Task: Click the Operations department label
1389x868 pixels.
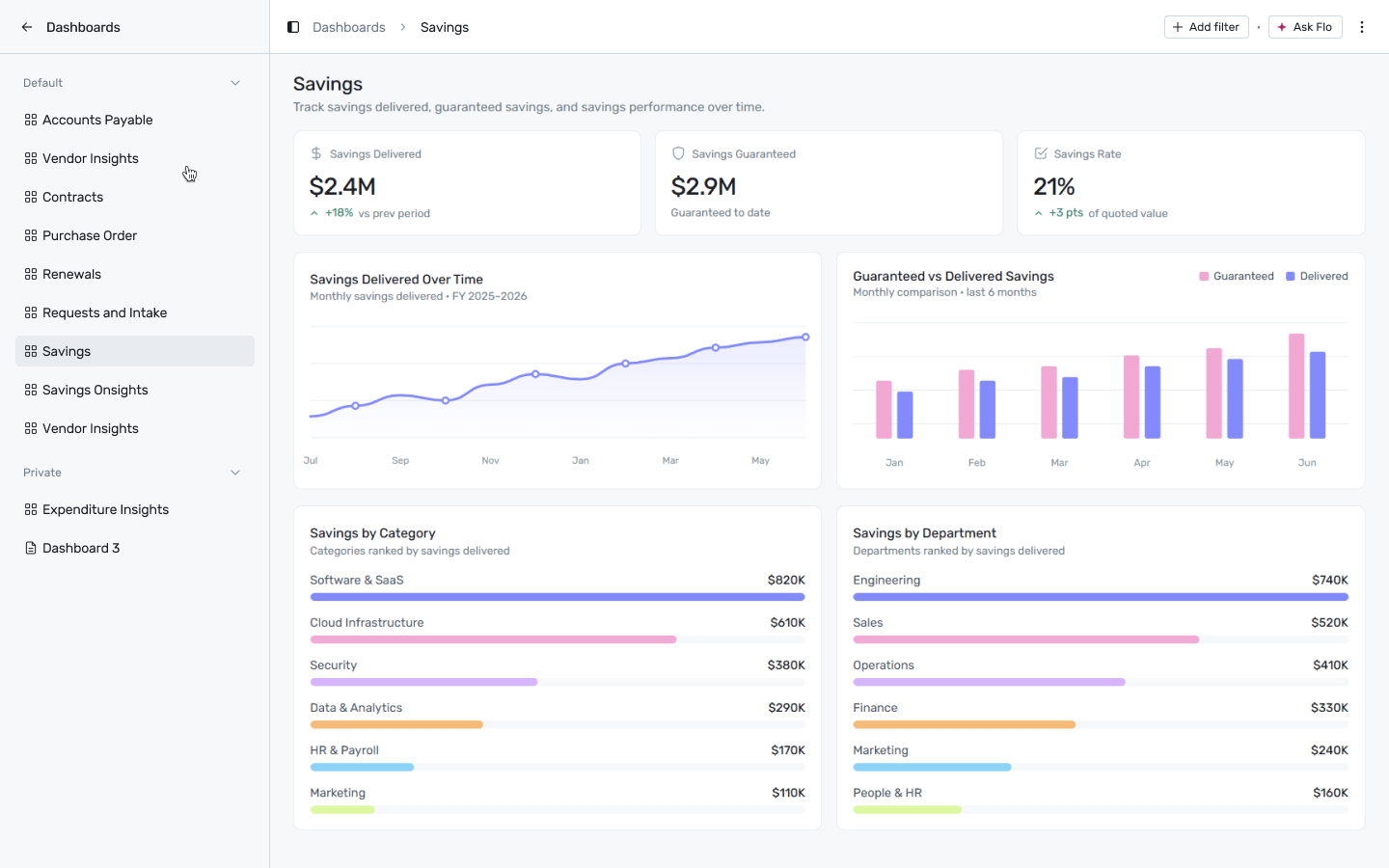Action: (x=884, y=665)
